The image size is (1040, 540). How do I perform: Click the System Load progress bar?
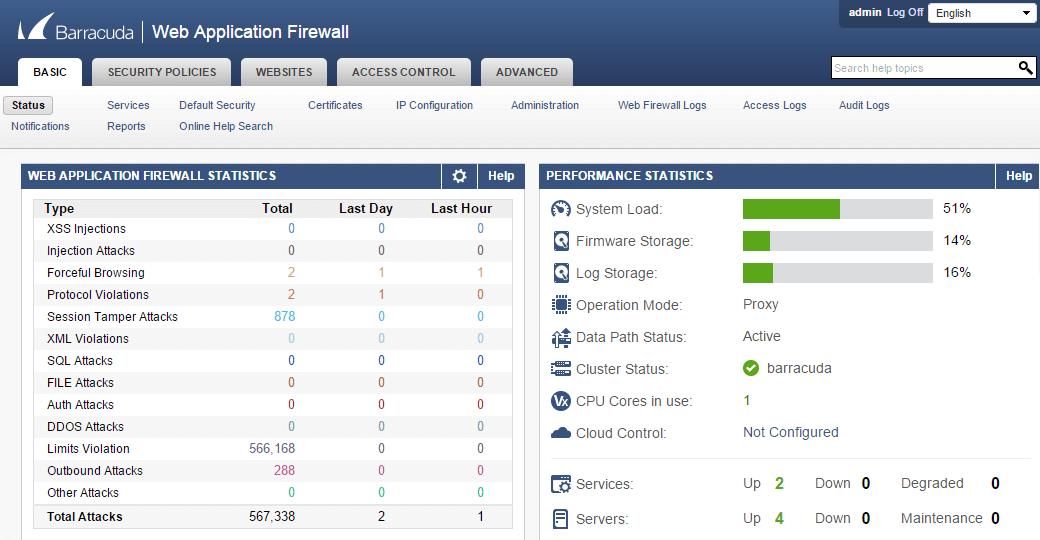click(838, 209)
